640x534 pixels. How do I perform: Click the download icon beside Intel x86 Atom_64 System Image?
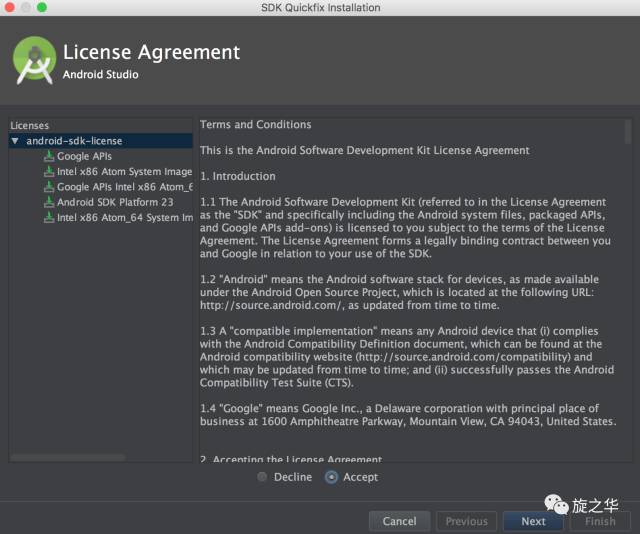[49, 217]
